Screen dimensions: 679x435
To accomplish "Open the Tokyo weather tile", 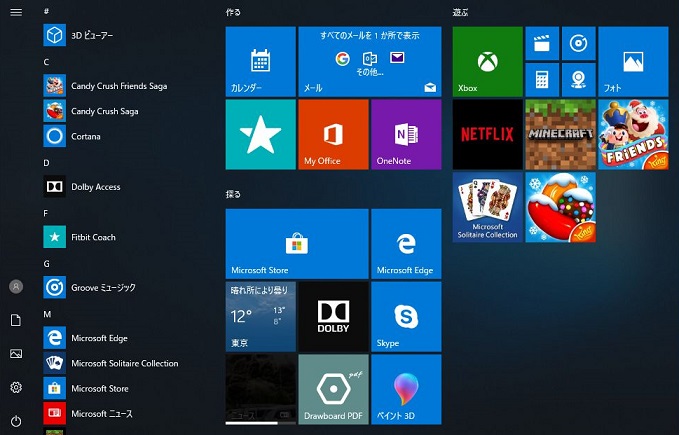I will 260,316.
